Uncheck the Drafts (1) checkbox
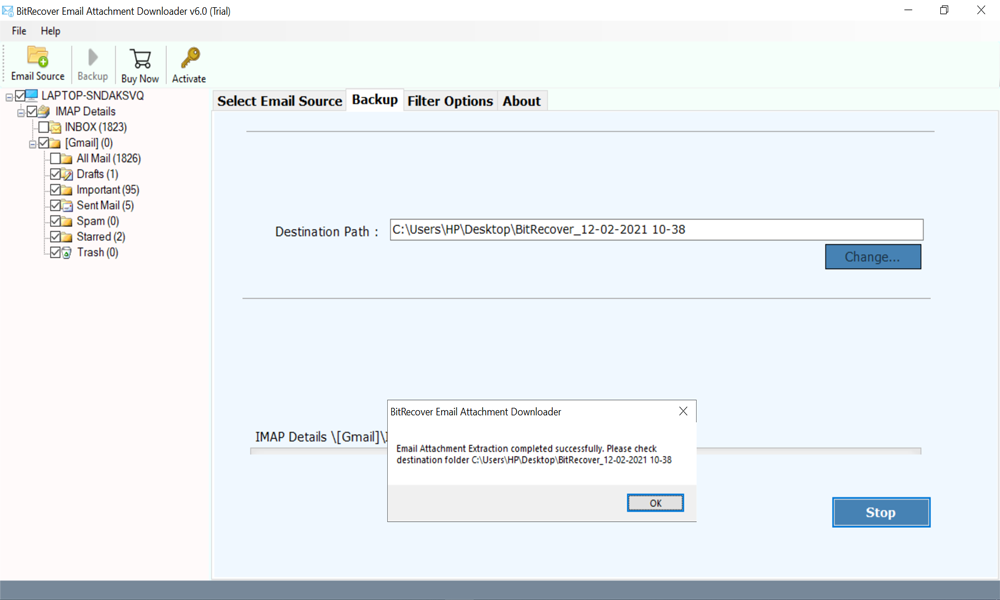Screen dimensions: 1000x600 [55, 174]
